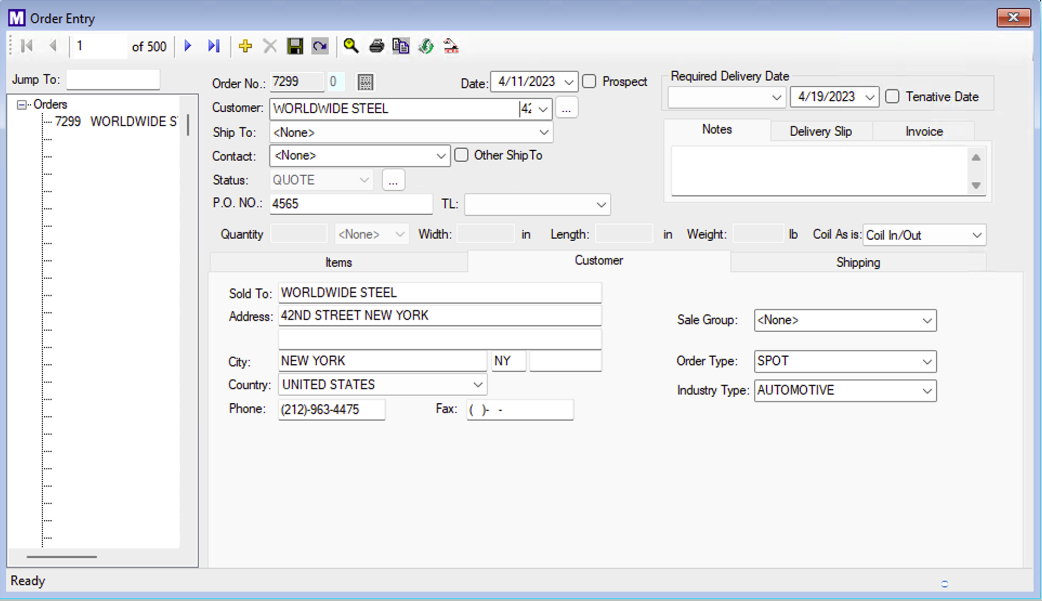Go to the next record arrow
The height and width of the screenshot is (601, 1042).
[188, 46]
